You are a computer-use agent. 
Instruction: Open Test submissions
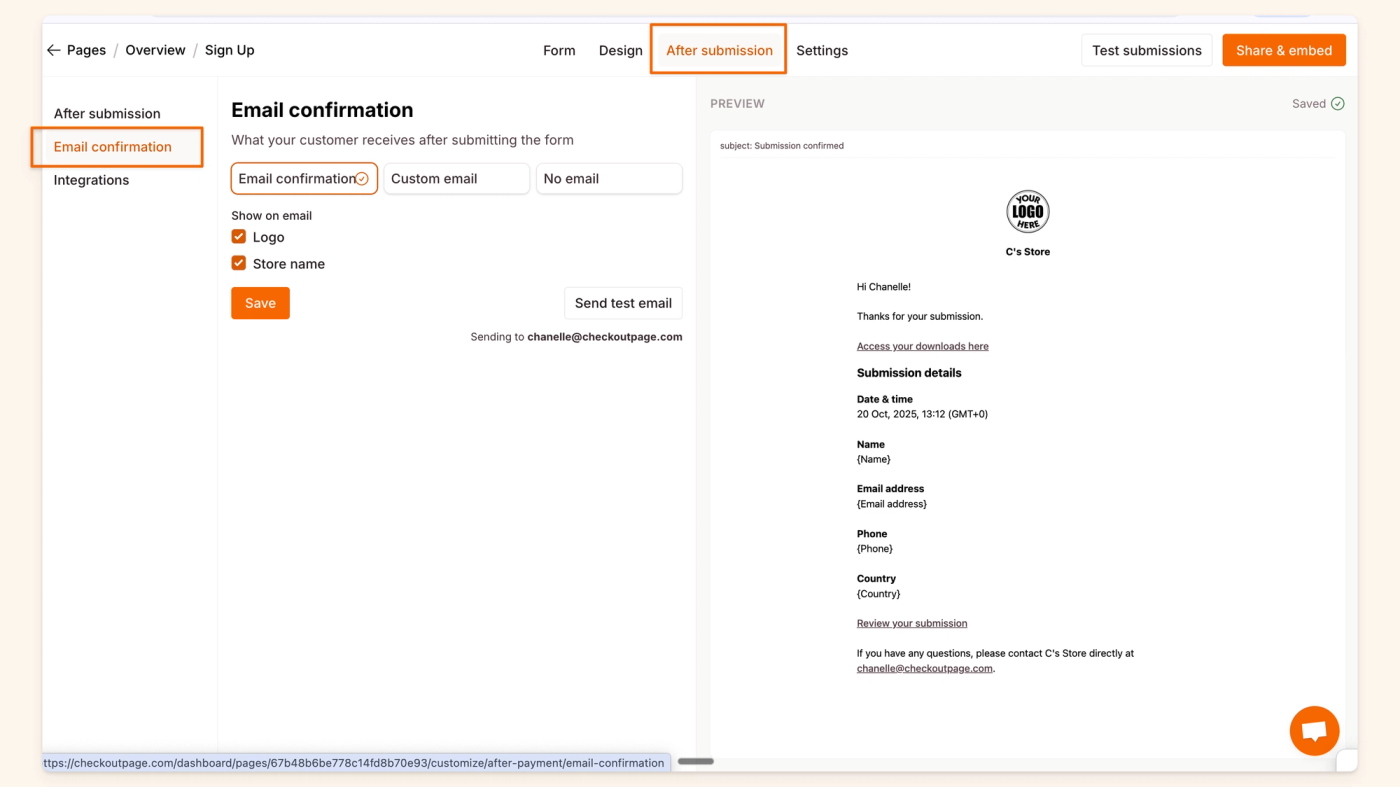(1147, 50)
